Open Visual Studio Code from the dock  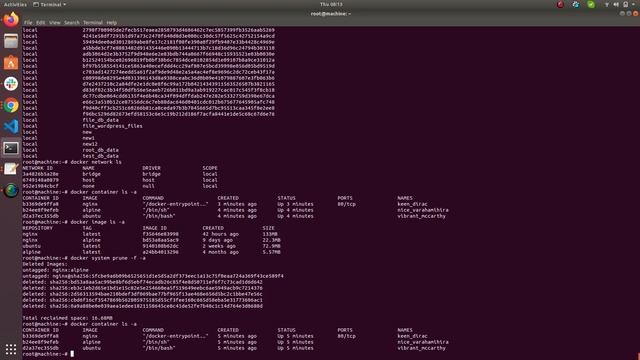(11, 127)
